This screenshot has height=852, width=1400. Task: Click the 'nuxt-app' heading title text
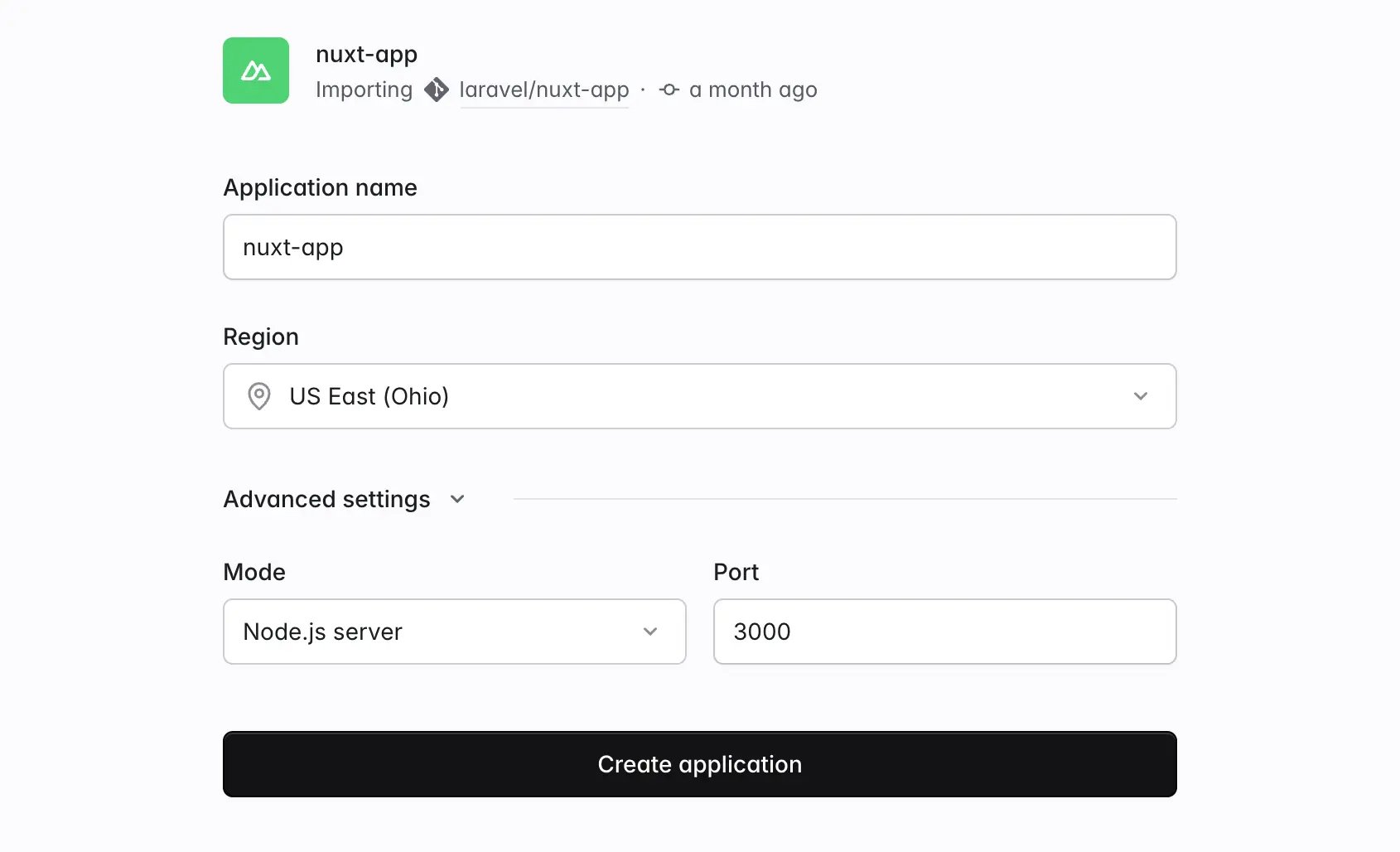[x=367, y=55]
